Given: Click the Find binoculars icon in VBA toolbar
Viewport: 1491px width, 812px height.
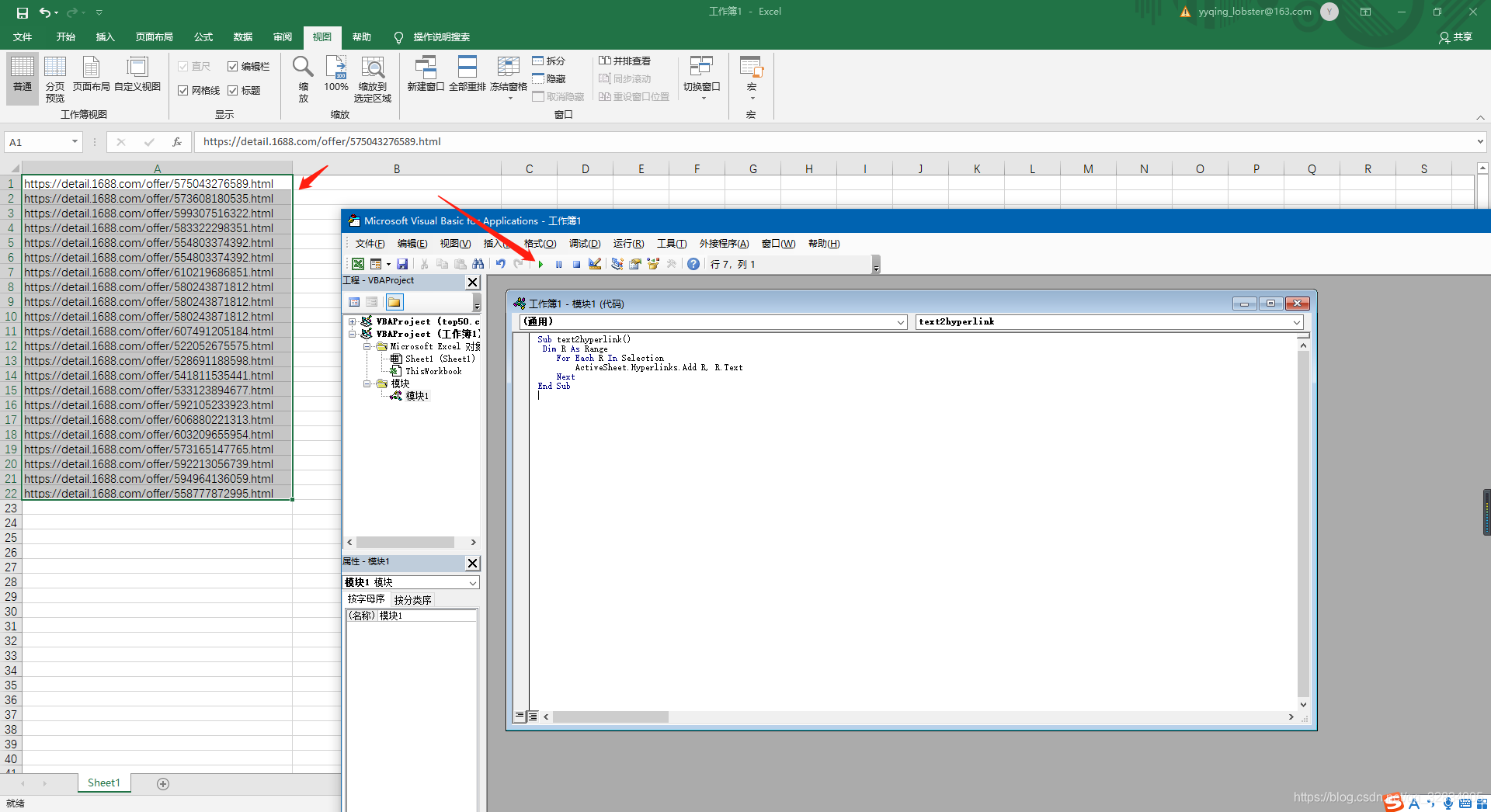Looking at the screenshot, I should 478,264.
